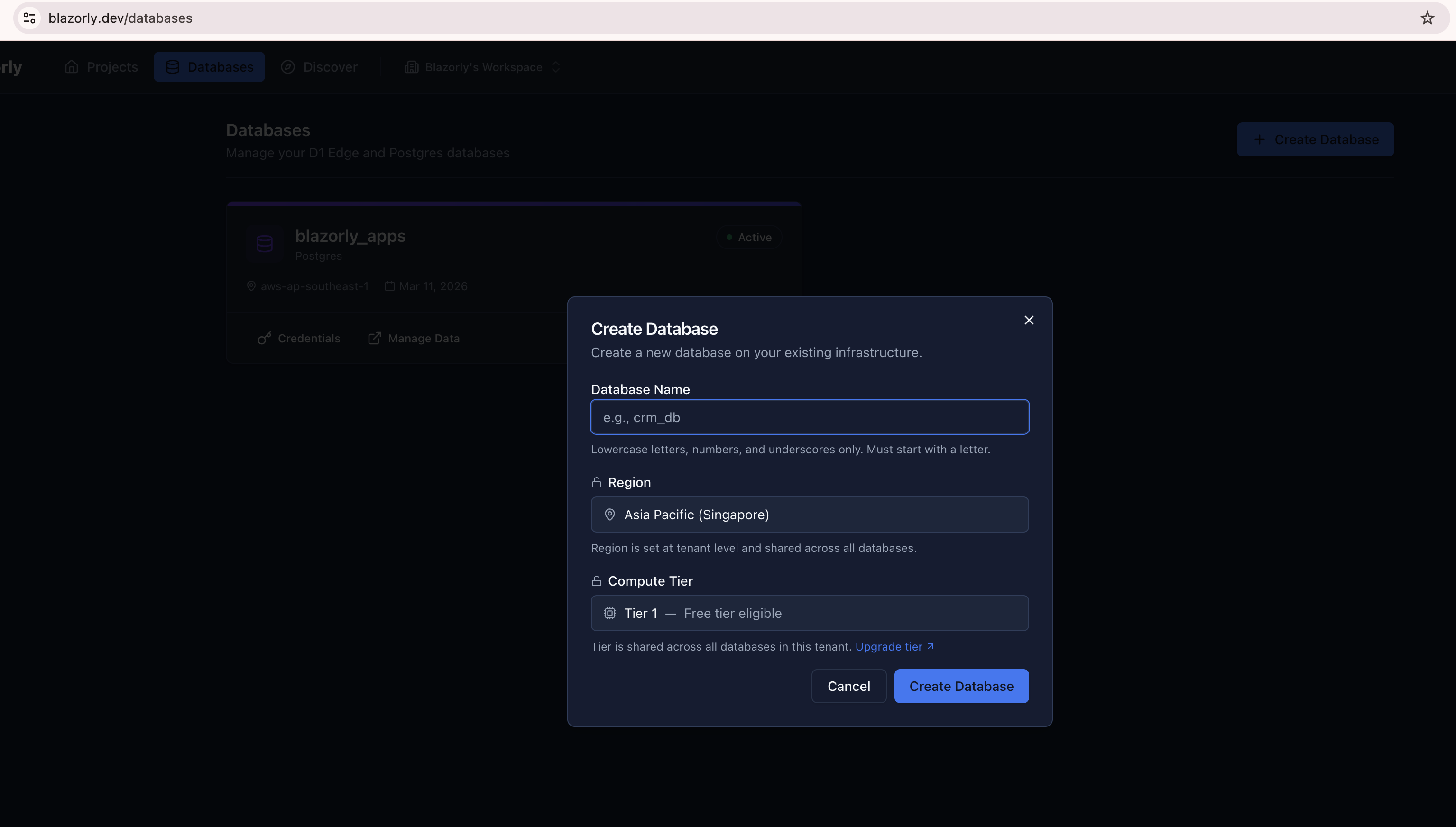The image size is (1456, 827).
Task: Select the Databases nav tab
Action: 209,67
